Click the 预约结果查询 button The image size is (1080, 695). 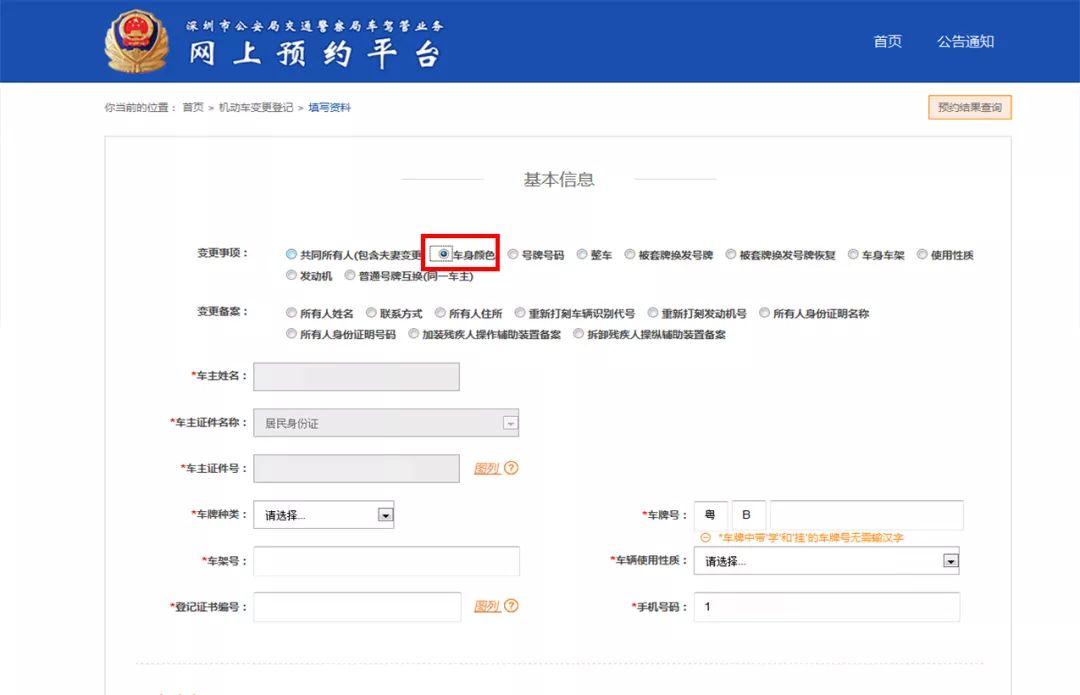[969, 107]
